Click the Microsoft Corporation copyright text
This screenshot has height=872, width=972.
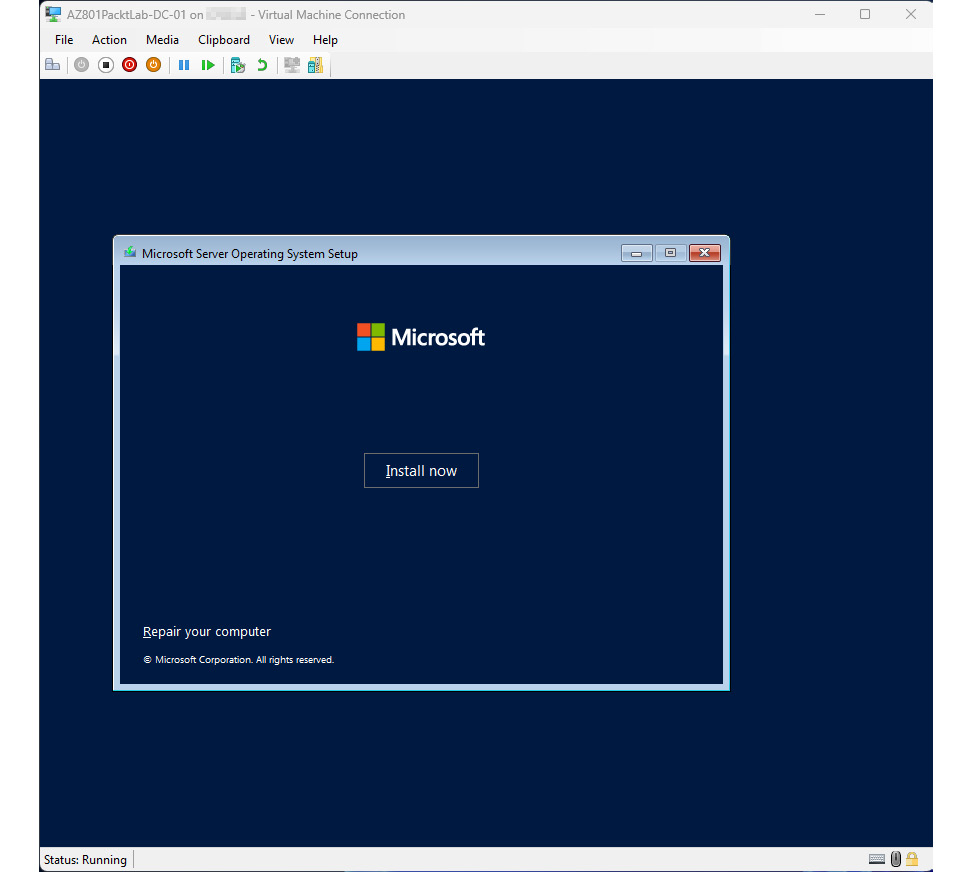(239, 659)
